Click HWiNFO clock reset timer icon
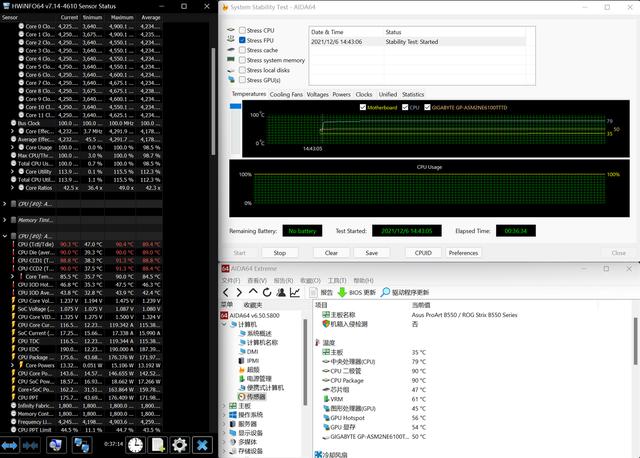Image resolution: width=640 pixels, height=458 pixels. 135,445
